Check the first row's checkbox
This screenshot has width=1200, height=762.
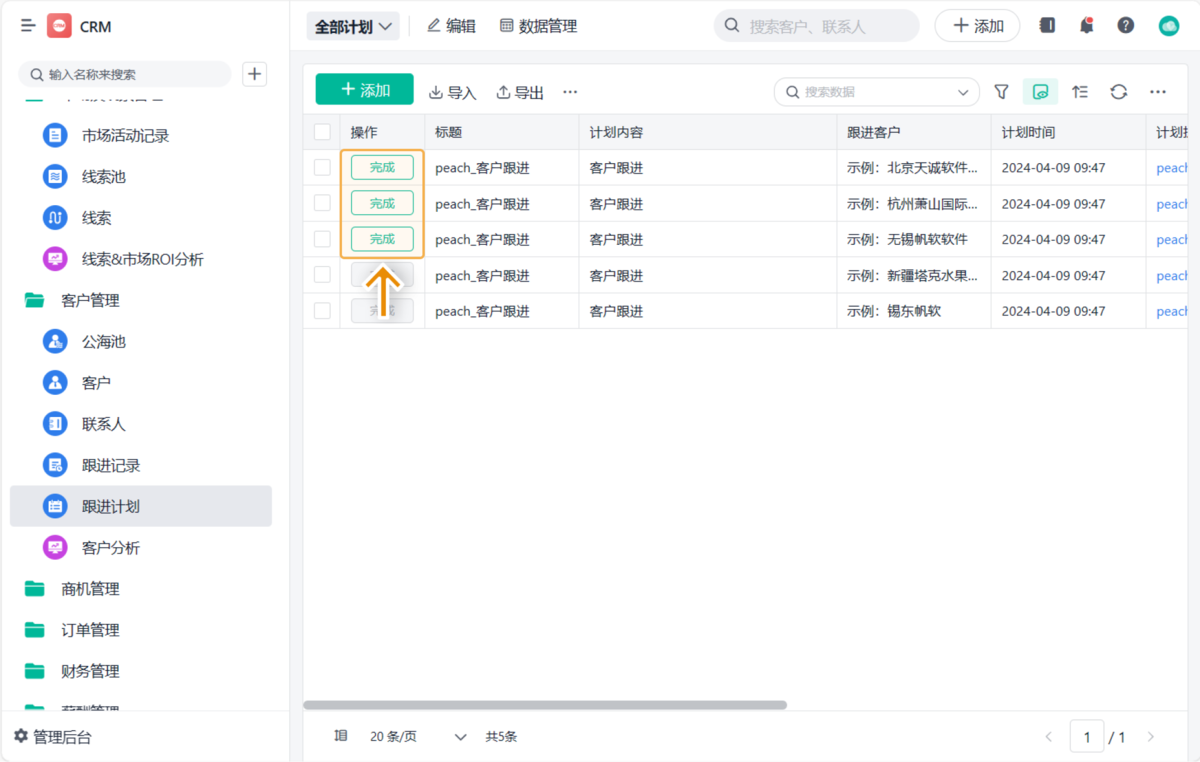point(322,168)
